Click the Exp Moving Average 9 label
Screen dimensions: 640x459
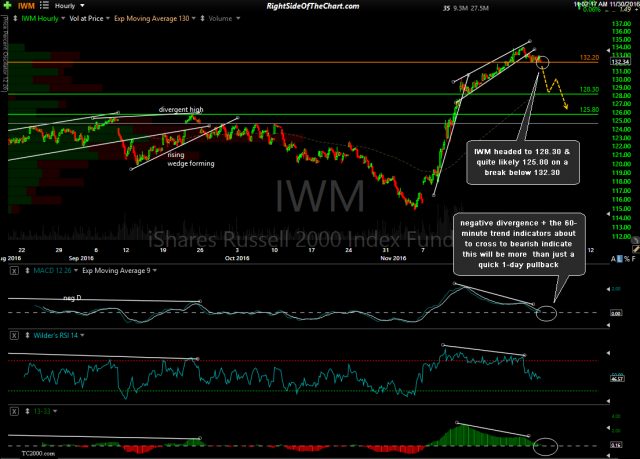[116, 271]
